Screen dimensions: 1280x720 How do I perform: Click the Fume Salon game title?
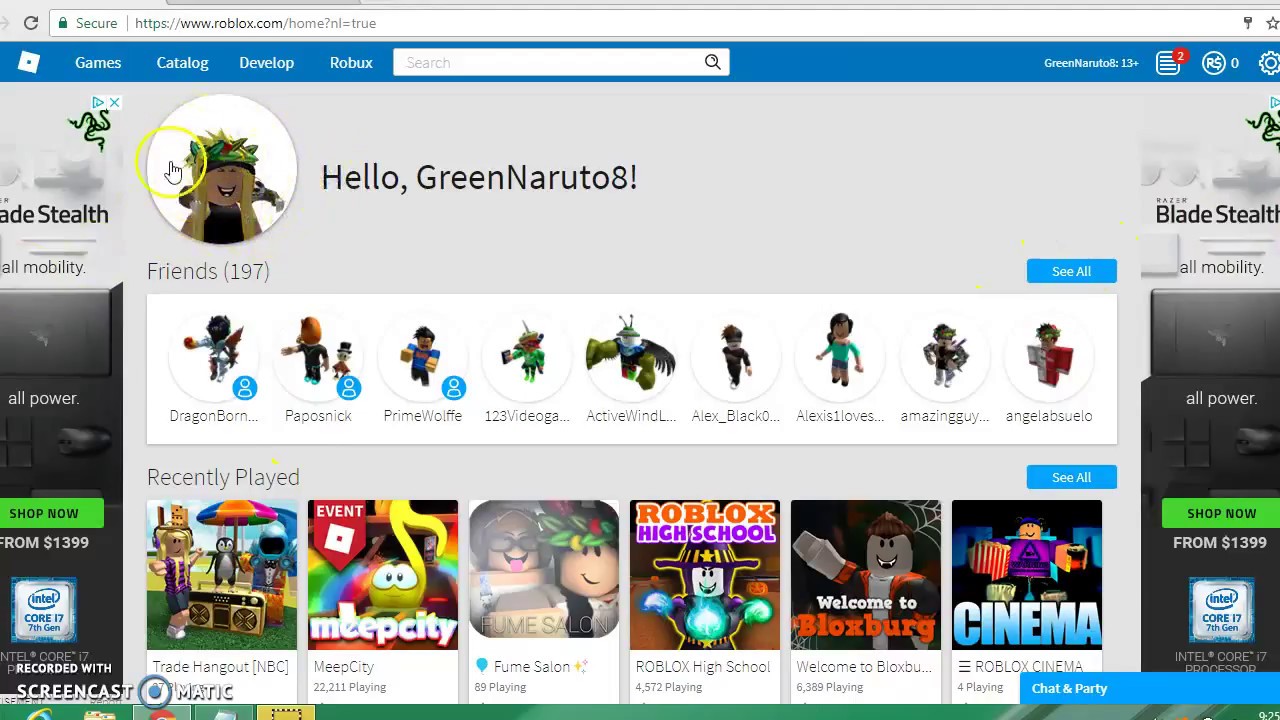point(532,667)
